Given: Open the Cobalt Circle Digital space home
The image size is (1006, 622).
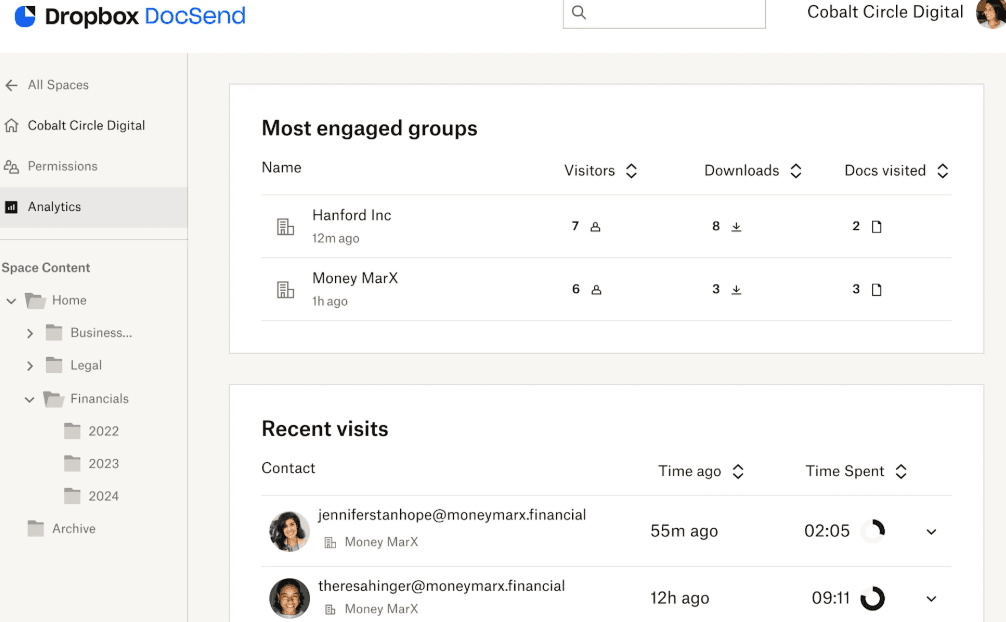Looking at the screenshot, I should point(86,125).
